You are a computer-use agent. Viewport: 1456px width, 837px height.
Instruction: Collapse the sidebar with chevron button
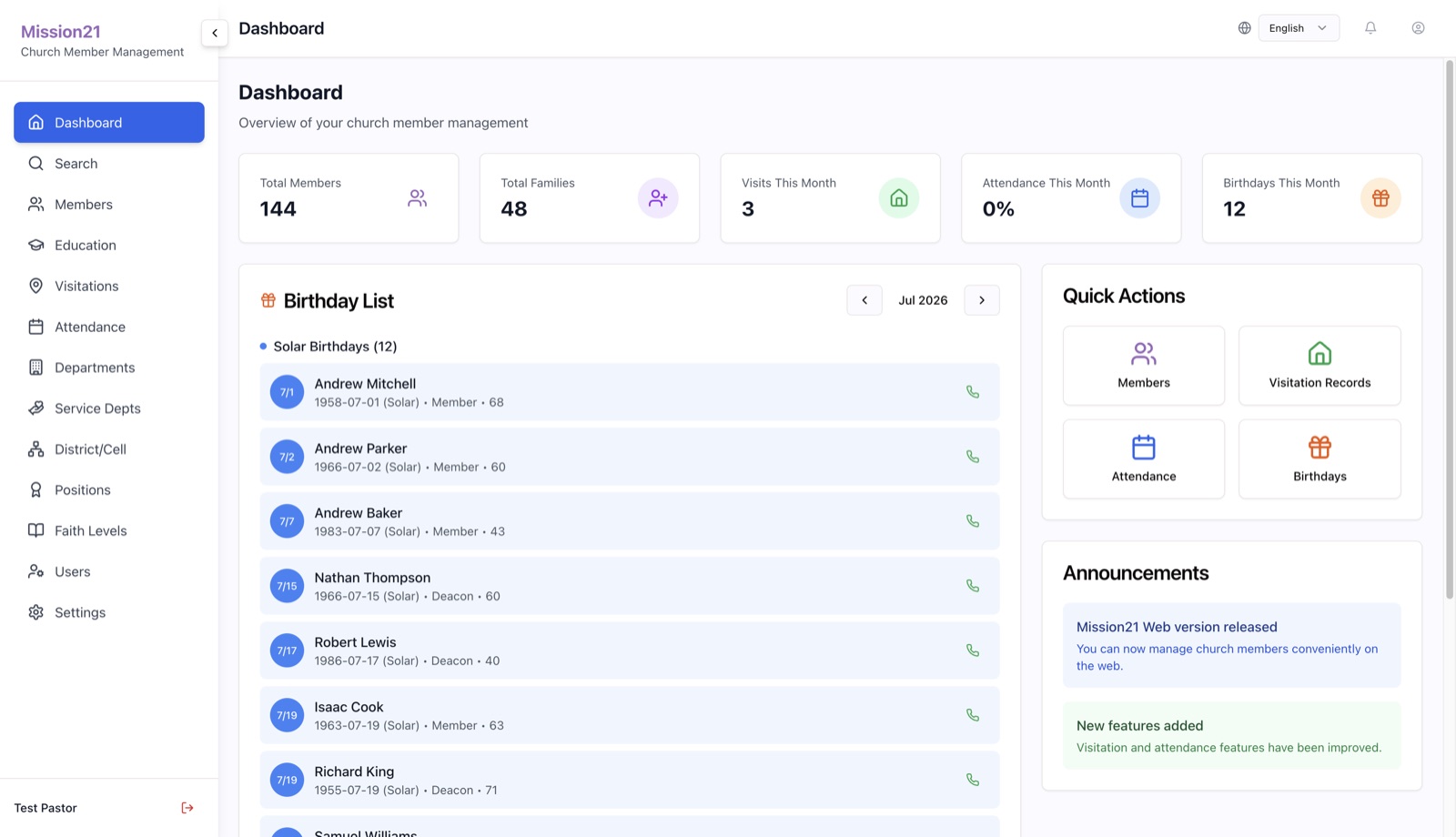(x=214, y=33)
